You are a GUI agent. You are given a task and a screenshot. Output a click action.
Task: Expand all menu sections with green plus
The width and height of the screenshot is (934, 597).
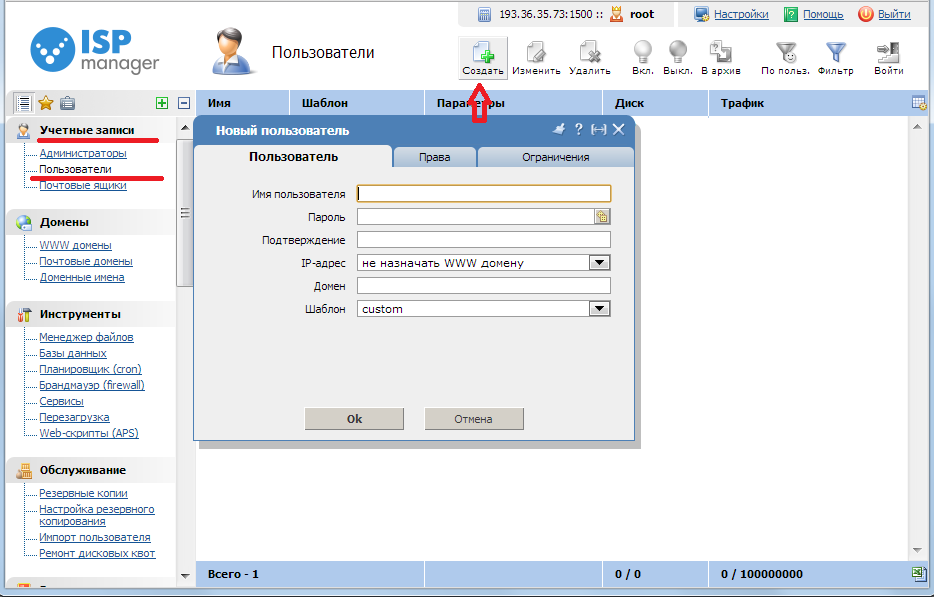click(x=162, y=103)
